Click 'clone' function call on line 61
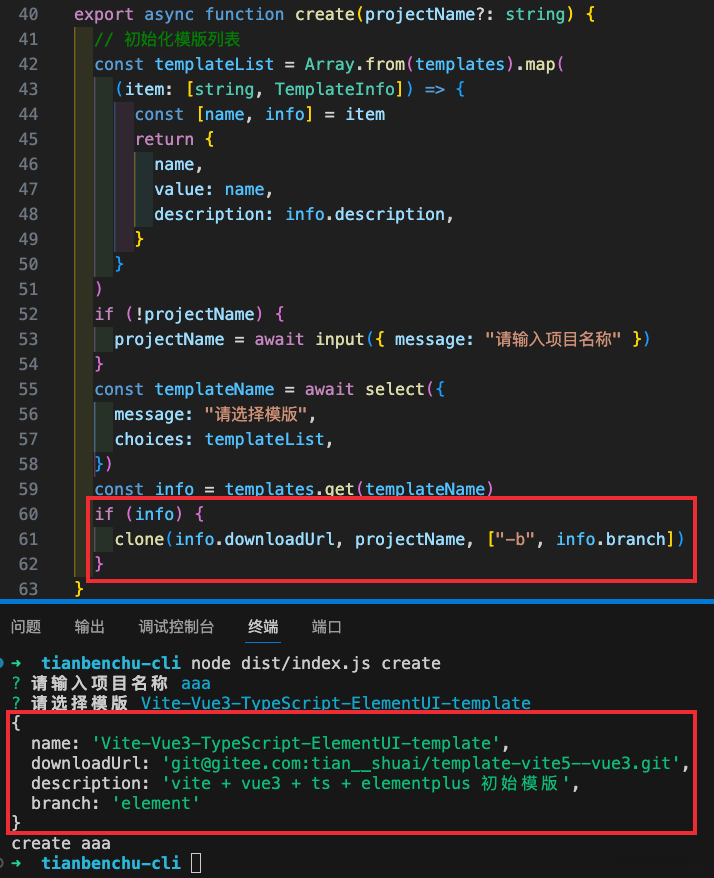 [x=139, y=539]
